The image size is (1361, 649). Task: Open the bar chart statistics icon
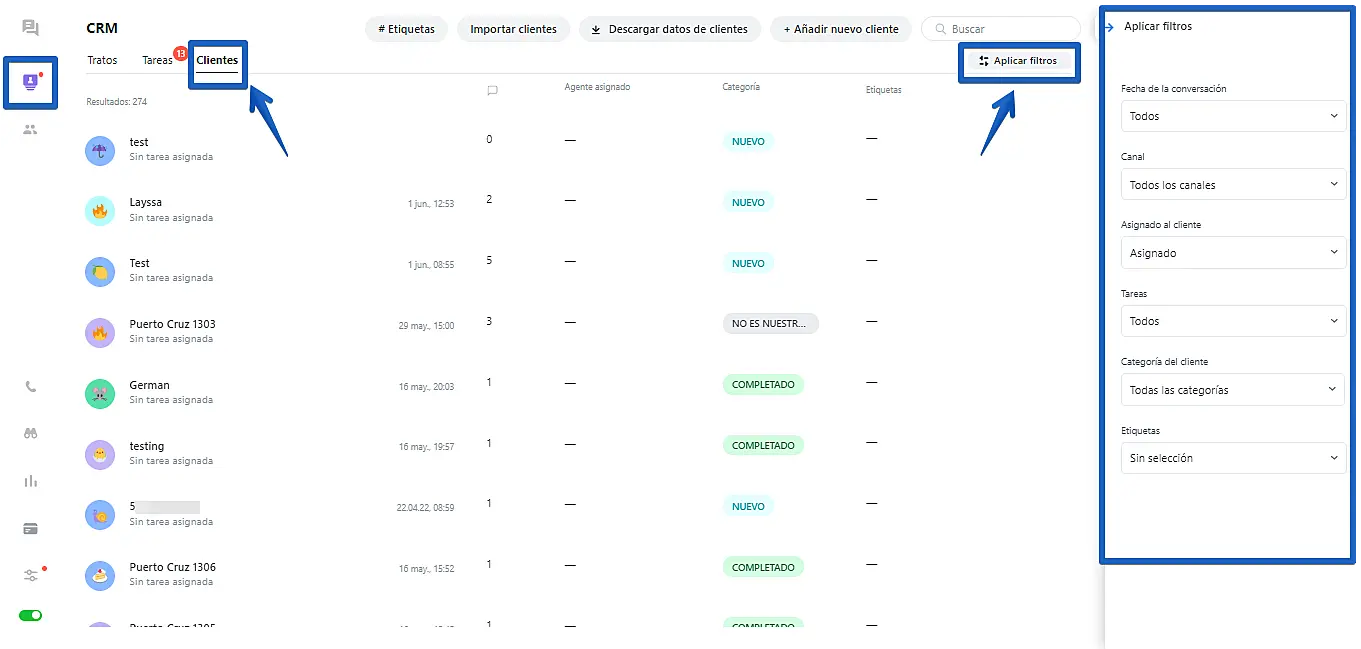(x=31, y=481)
